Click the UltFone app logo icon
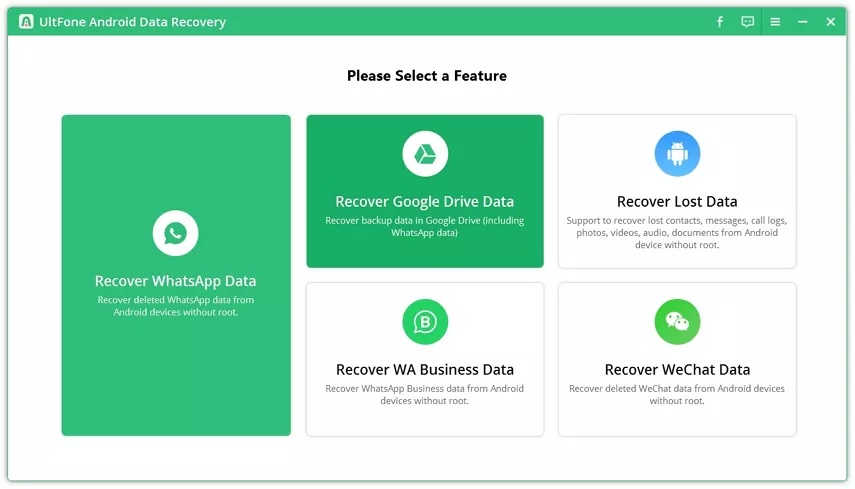This screenshot has height=489, width=855. (26, 22)
